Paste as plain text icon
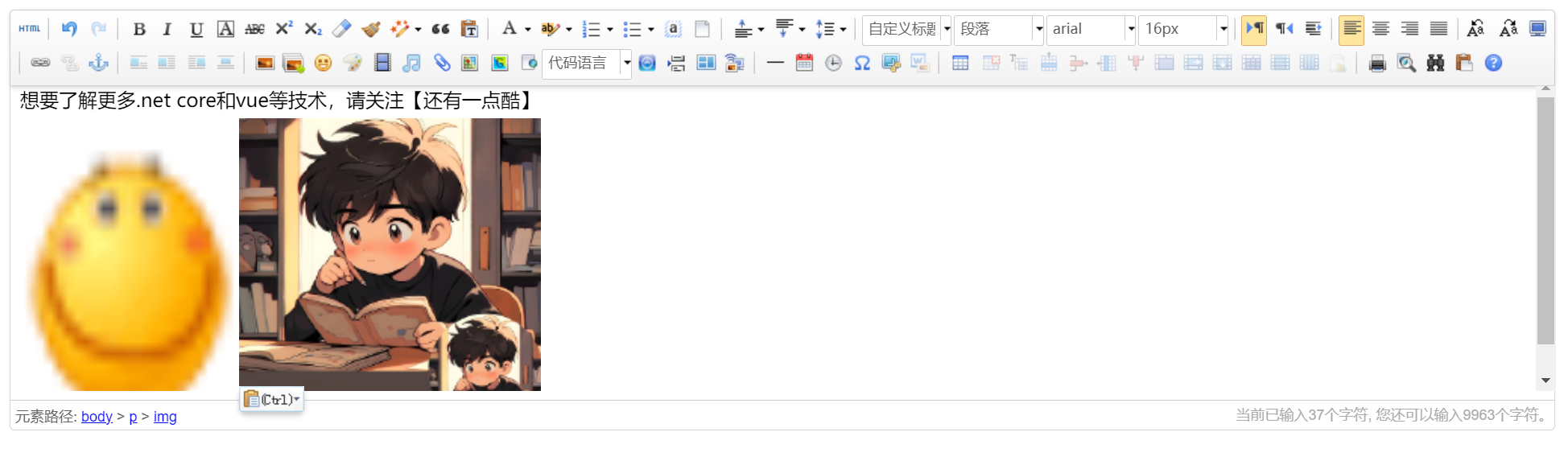 coord(469,29)
